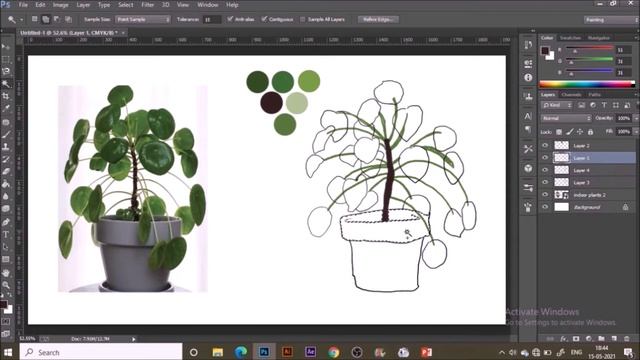Open the Info panel icon

point(528,78)
